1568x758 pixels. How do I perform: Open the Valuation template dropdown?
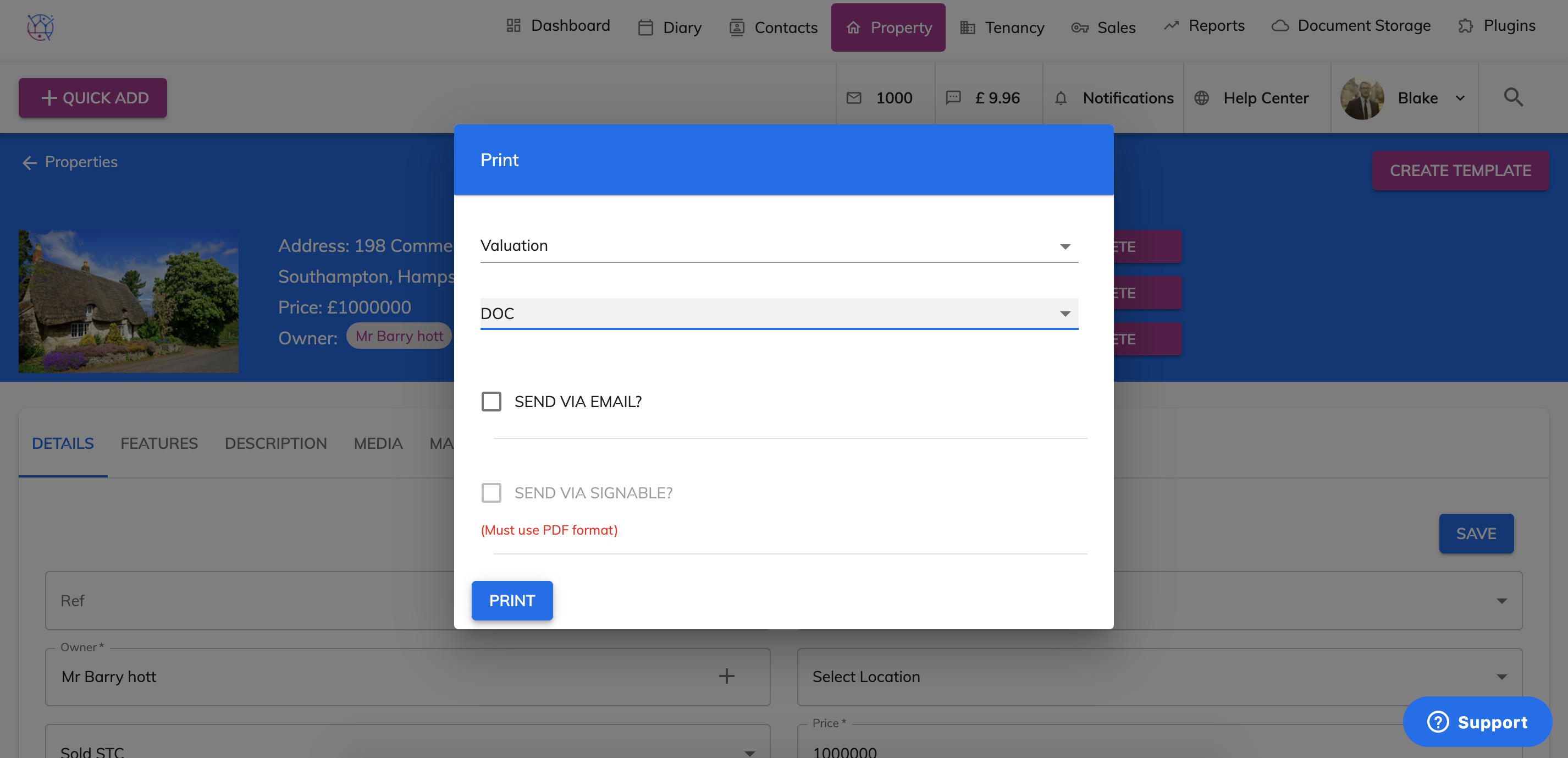tap(779, 246)
